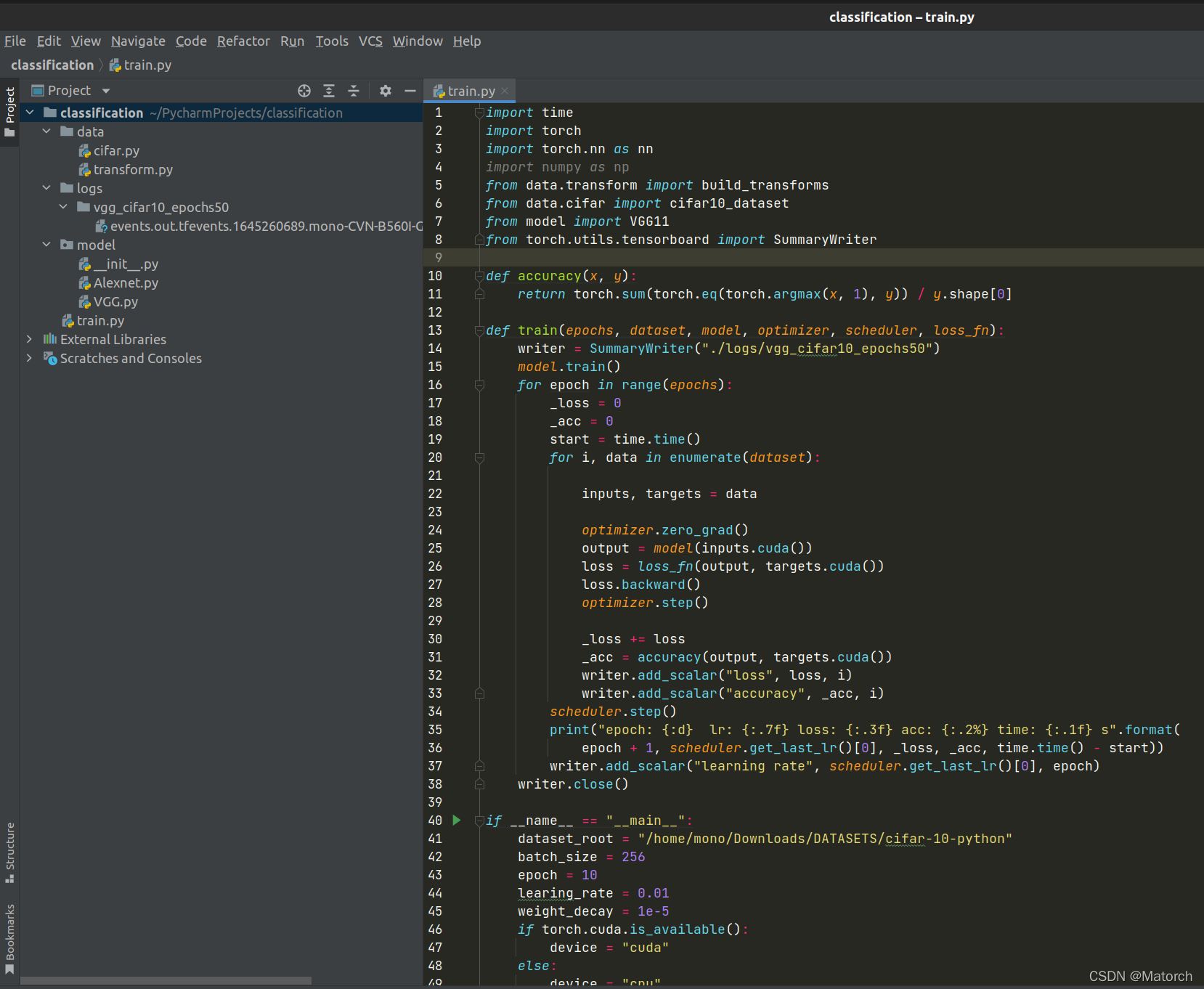Click the Expand All icon
Screen dimensions: 1204x989
tap(329, 91)
